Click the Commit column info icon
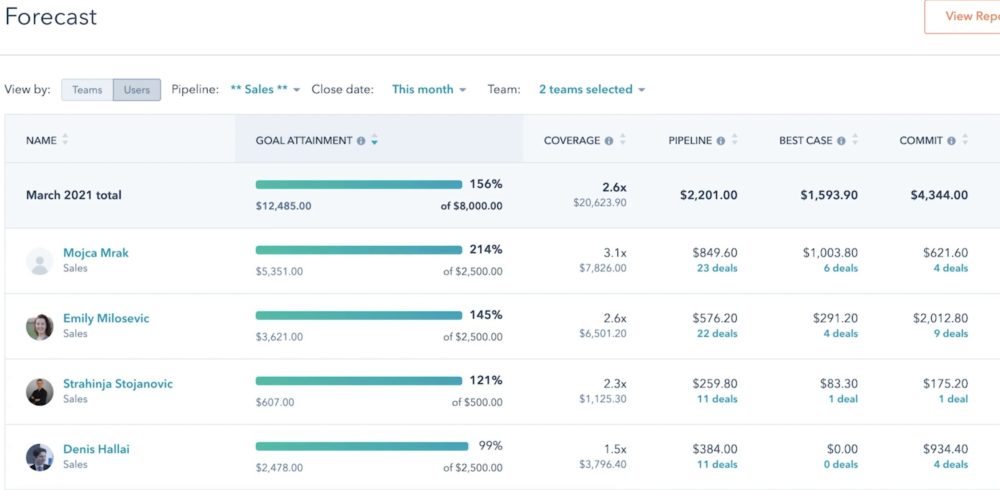Viewport: 1000px width, 490px height. click(x=951, y=141)
